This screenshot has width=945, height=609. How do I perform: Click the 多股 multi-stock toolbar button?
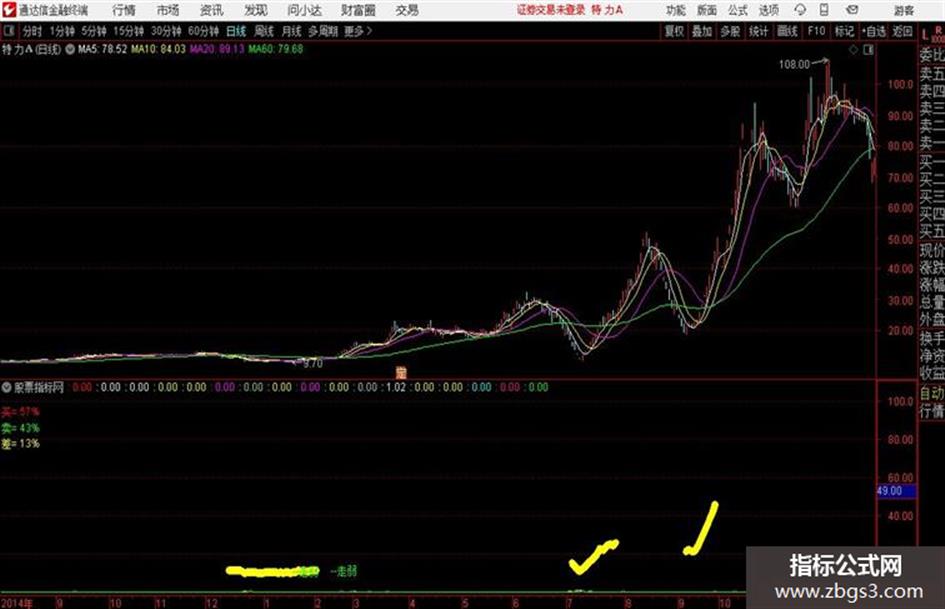pyautogui.click(x=730, y=31)
